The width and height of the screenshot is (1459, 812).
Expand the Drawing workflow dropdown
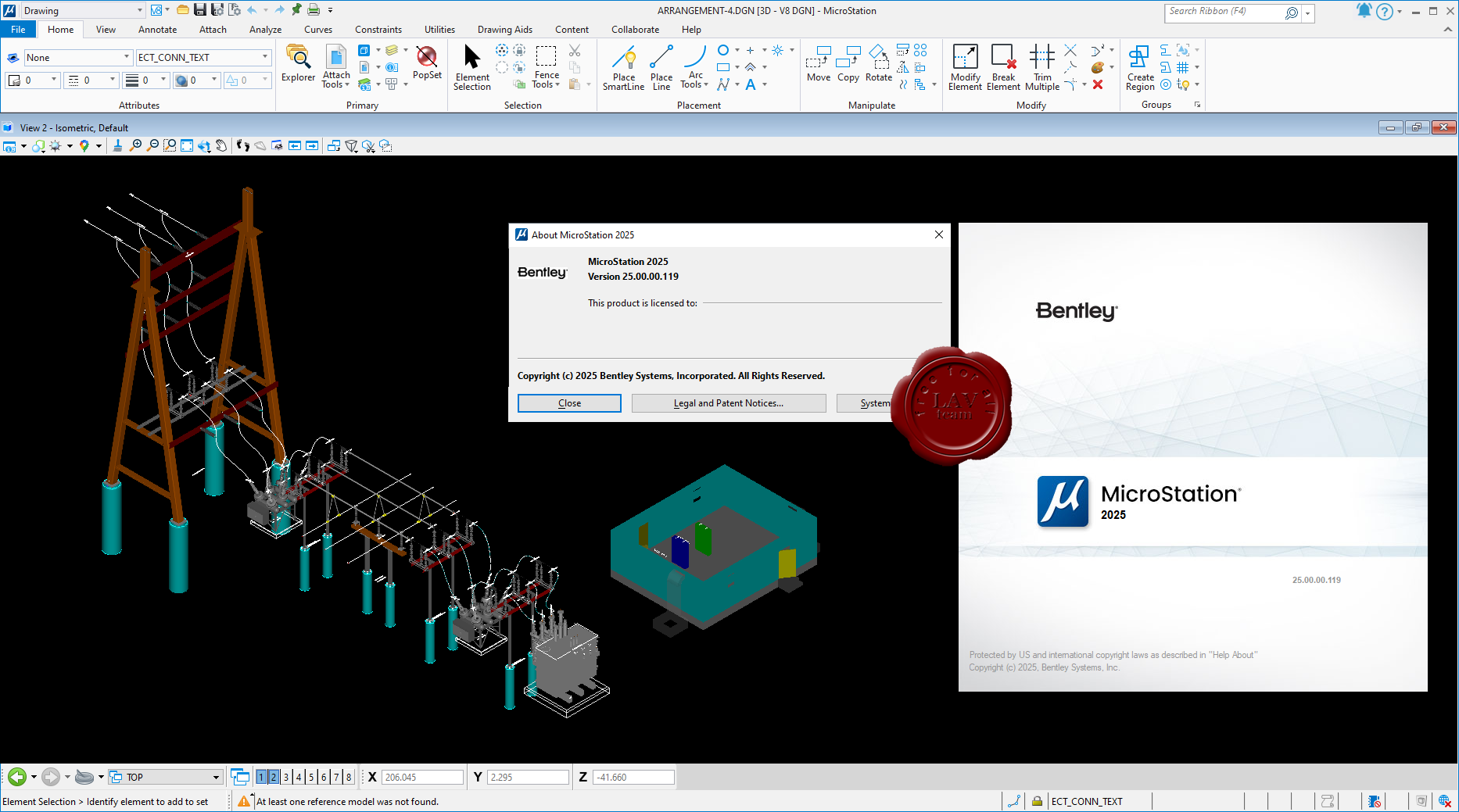coord(140,11)
